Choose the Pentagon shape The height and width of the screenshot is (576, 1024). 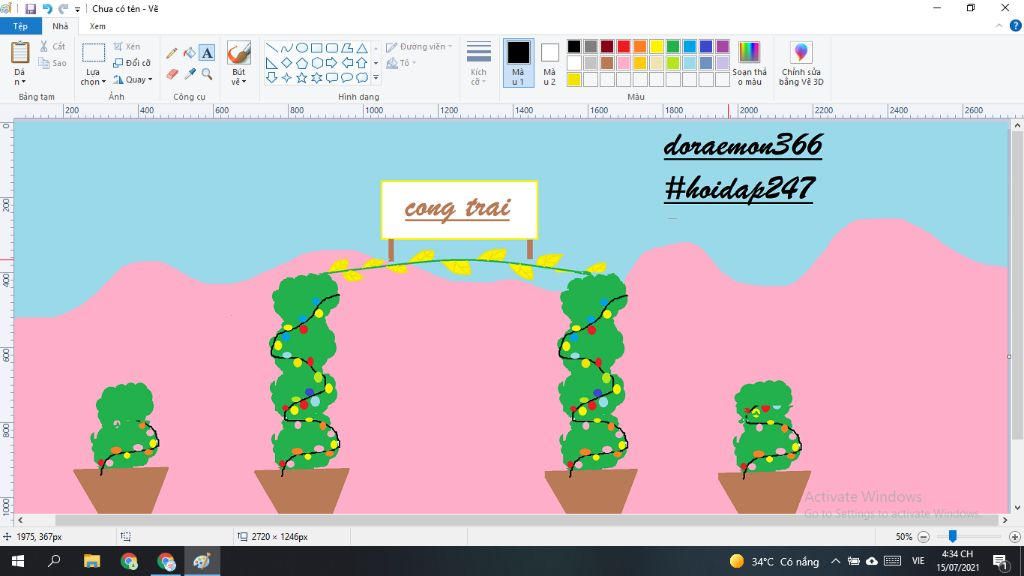[x=302, y=63]
